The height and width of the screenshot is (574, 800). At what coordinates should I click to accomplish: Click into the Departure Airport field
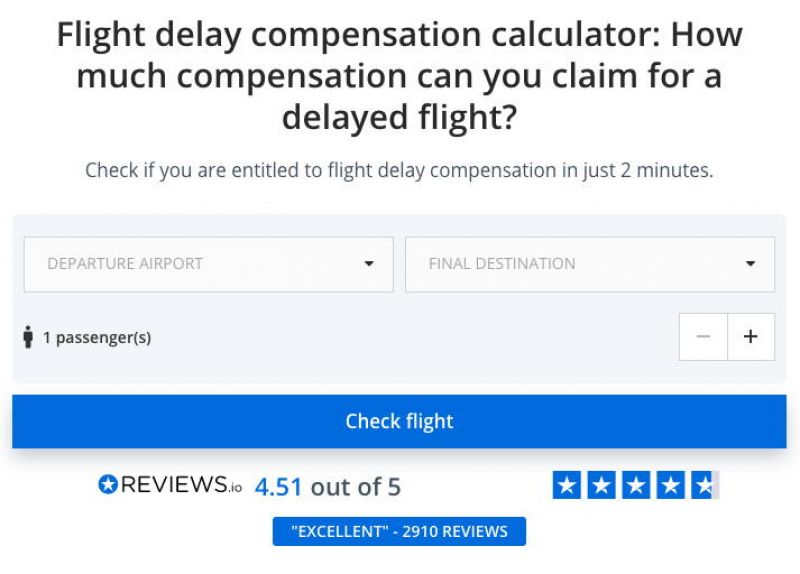point(209,264)
